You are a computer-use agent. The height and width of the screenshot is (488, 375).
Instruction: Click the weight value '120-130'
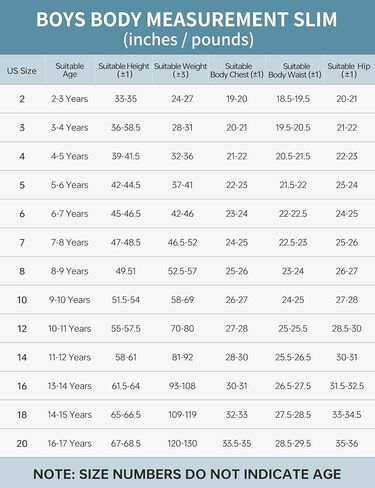pos(182,443)
